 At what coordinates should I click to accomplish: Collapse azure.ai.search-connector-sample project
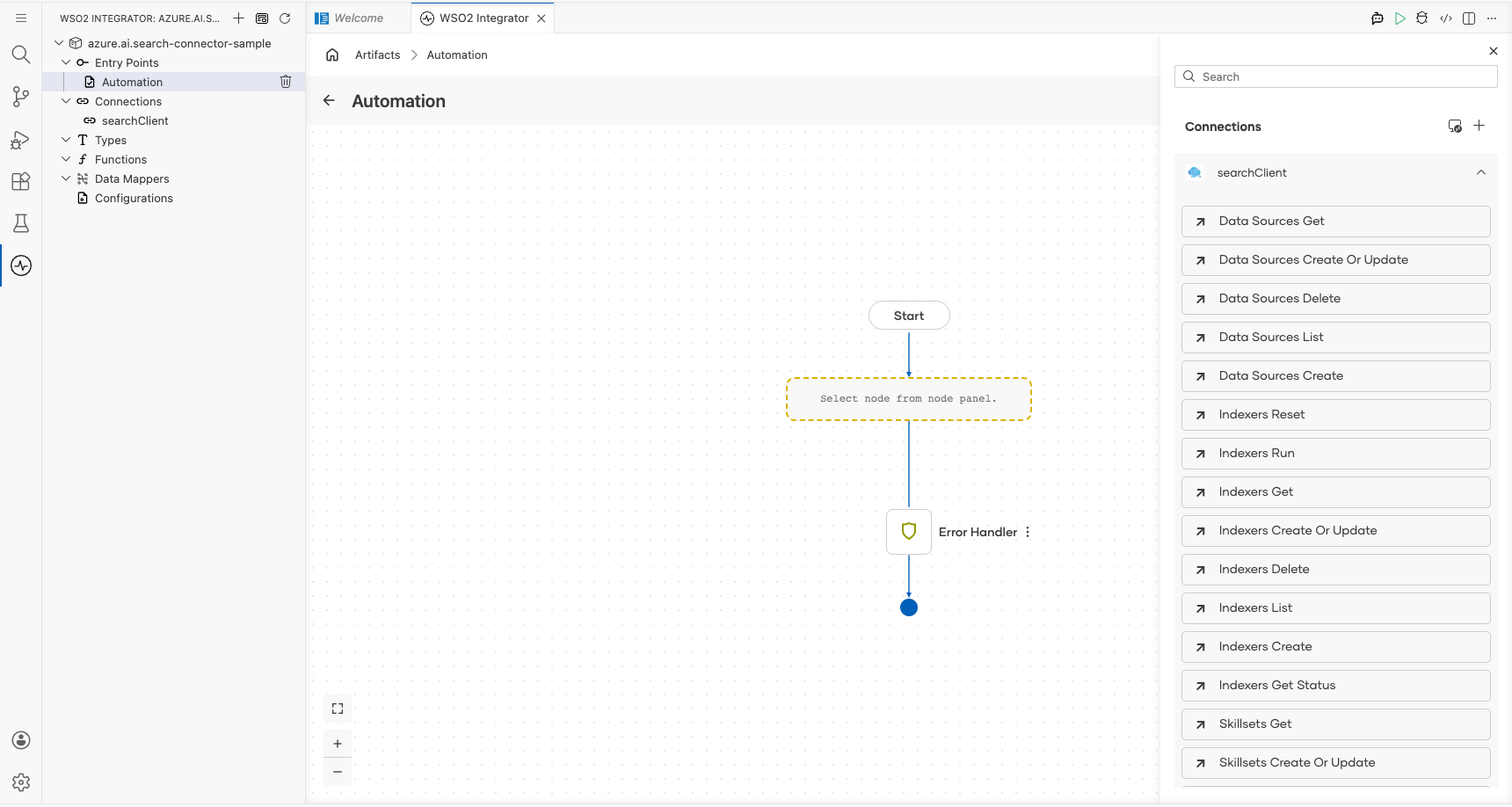(59, 43)
